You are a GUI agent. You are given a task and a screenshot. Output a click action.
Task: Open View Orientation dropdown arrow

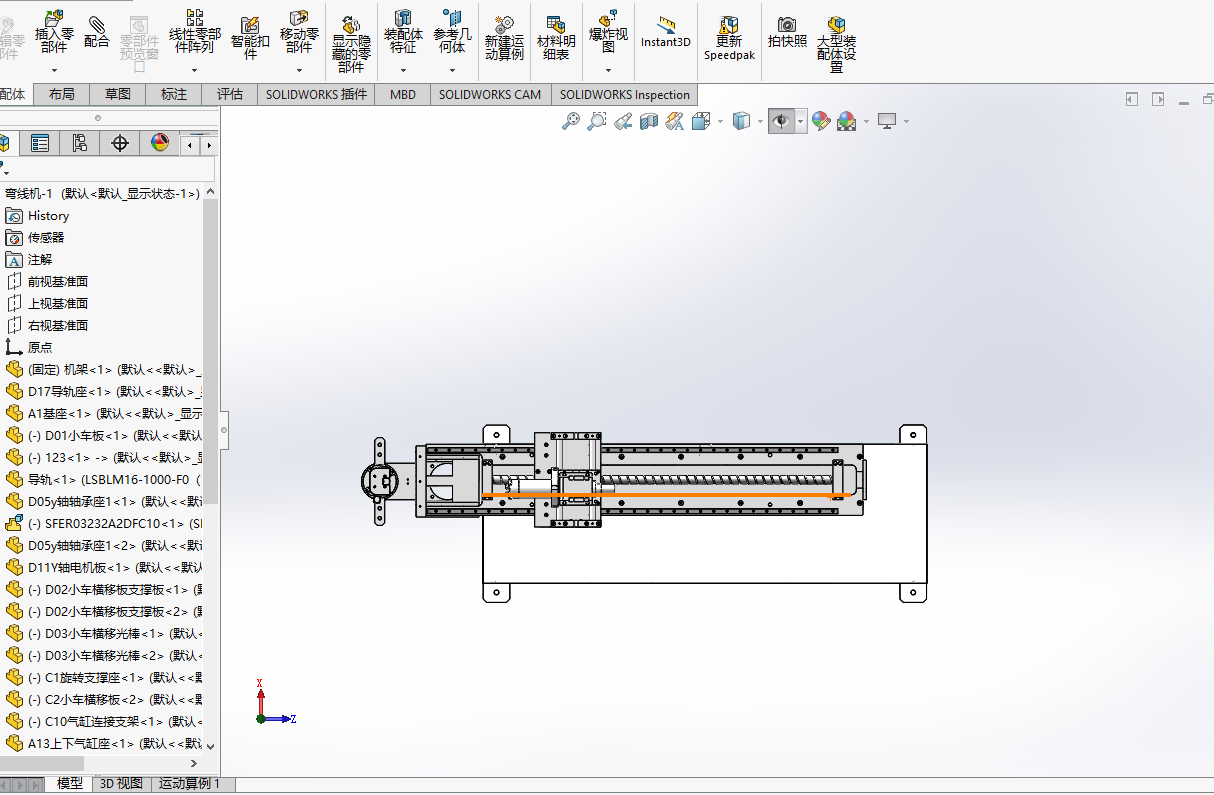click(x=719, y=121)
